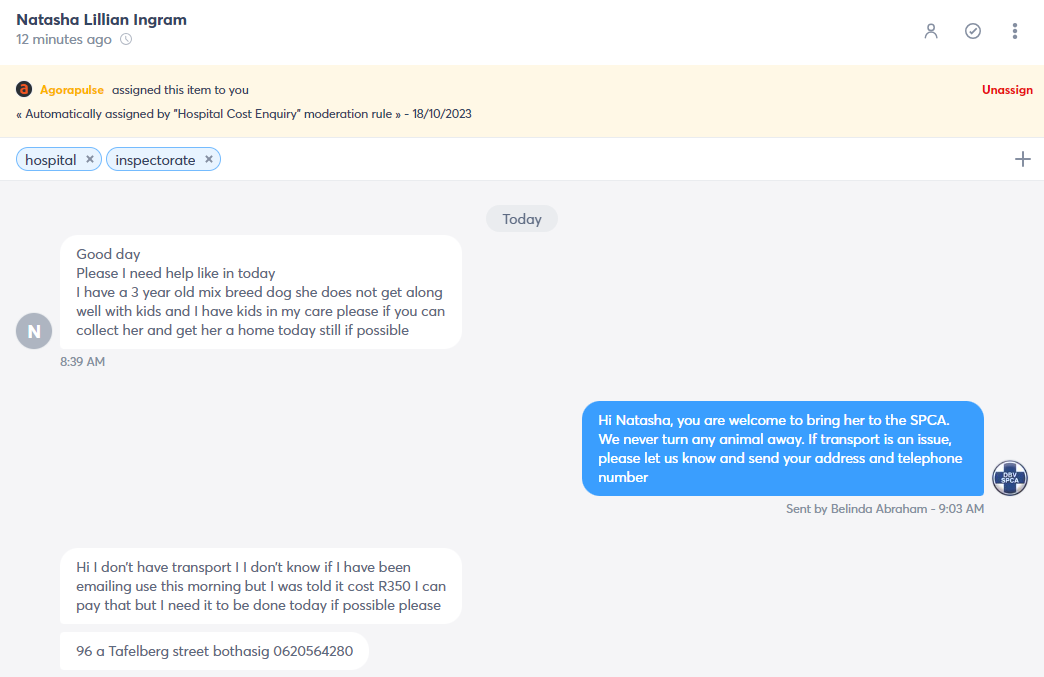1044x677 pixels.
Task: Add a new label with plus icon
Action: point(1023,159)
